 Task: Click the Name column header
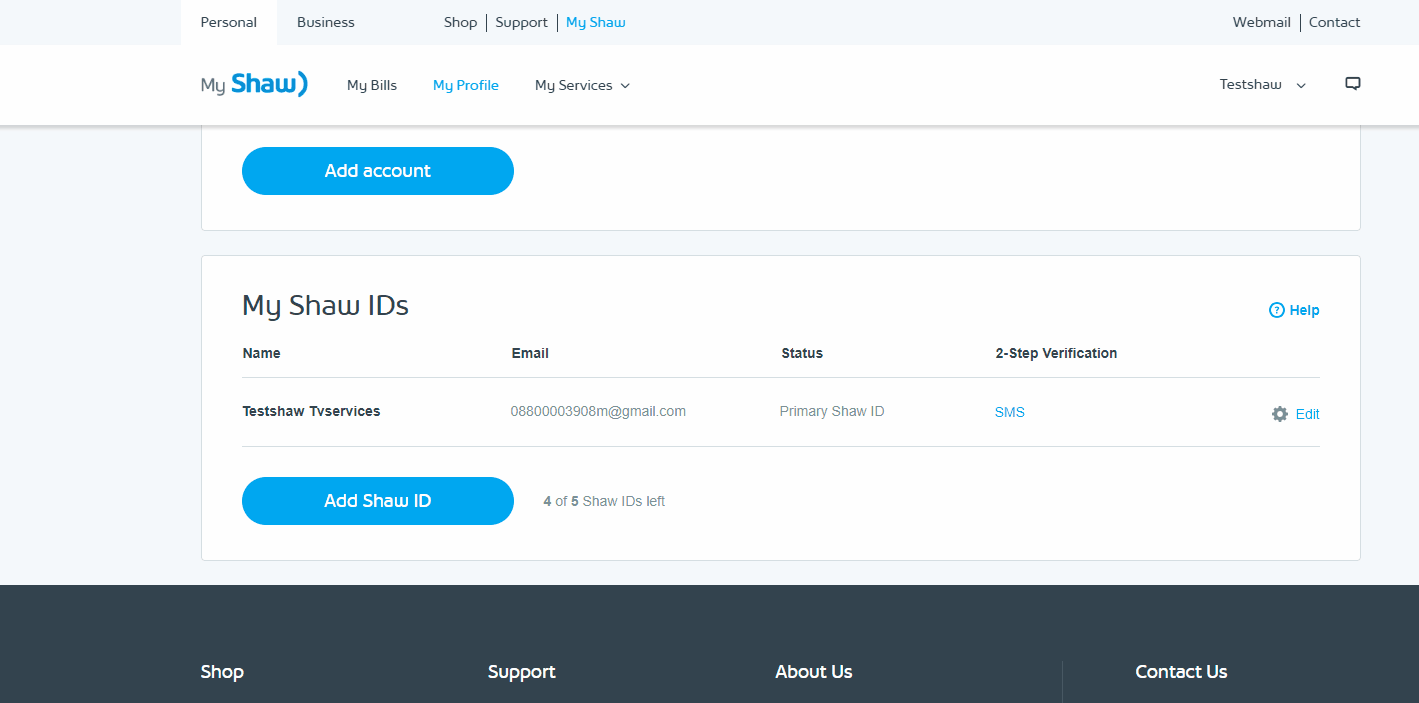262,353
